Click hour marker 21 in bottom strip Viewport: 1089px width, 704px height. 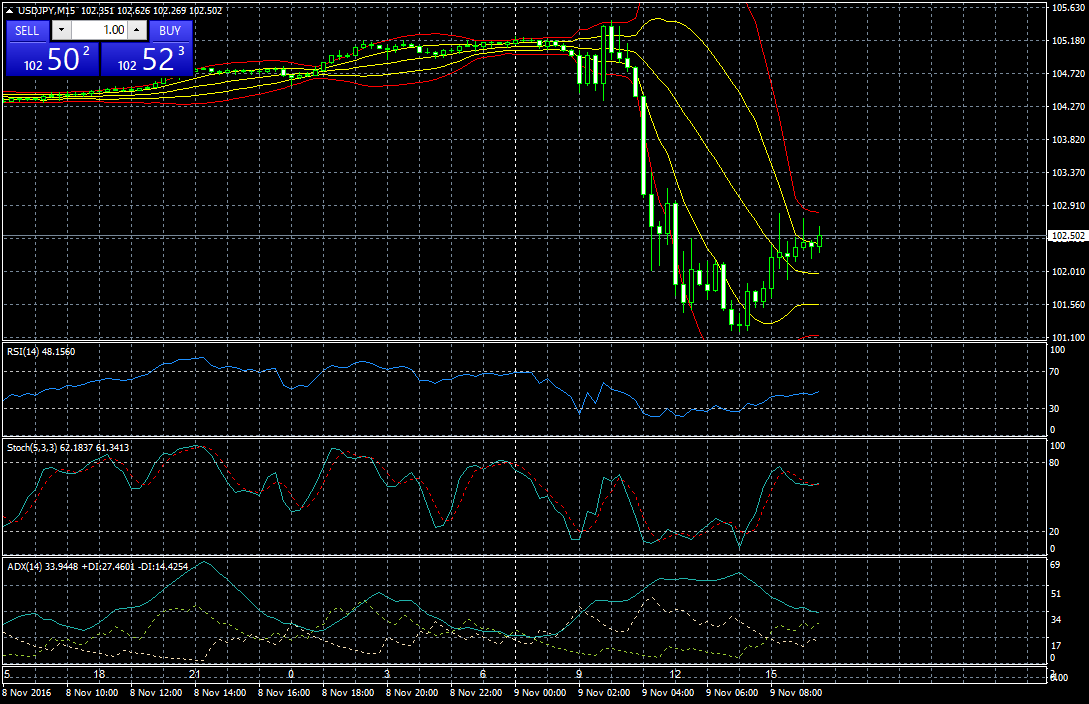tap(194, 675)
